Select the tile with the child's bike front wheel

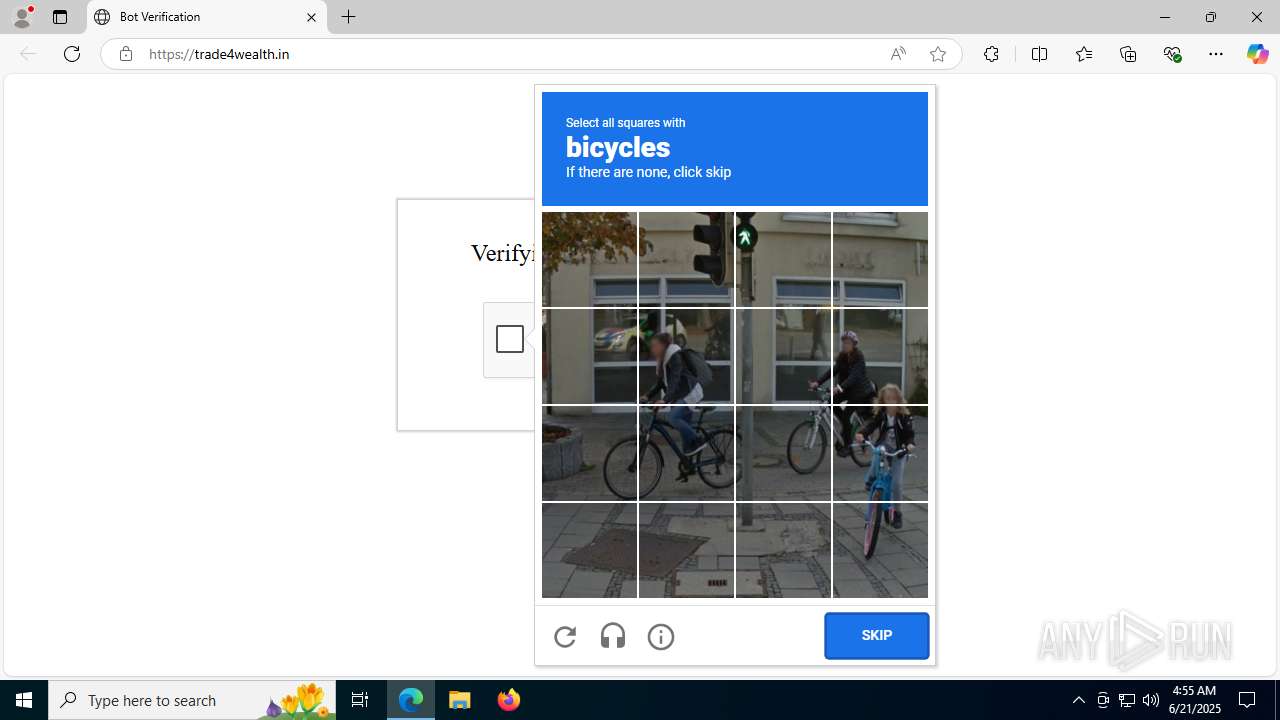click(880, 550)
